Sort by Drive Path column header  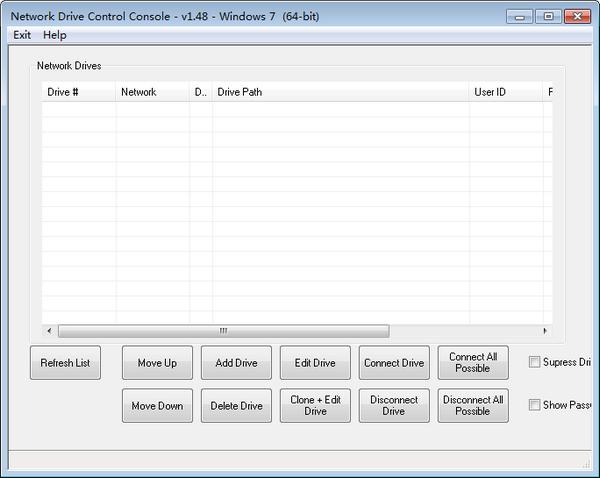[x=341, y=92]
